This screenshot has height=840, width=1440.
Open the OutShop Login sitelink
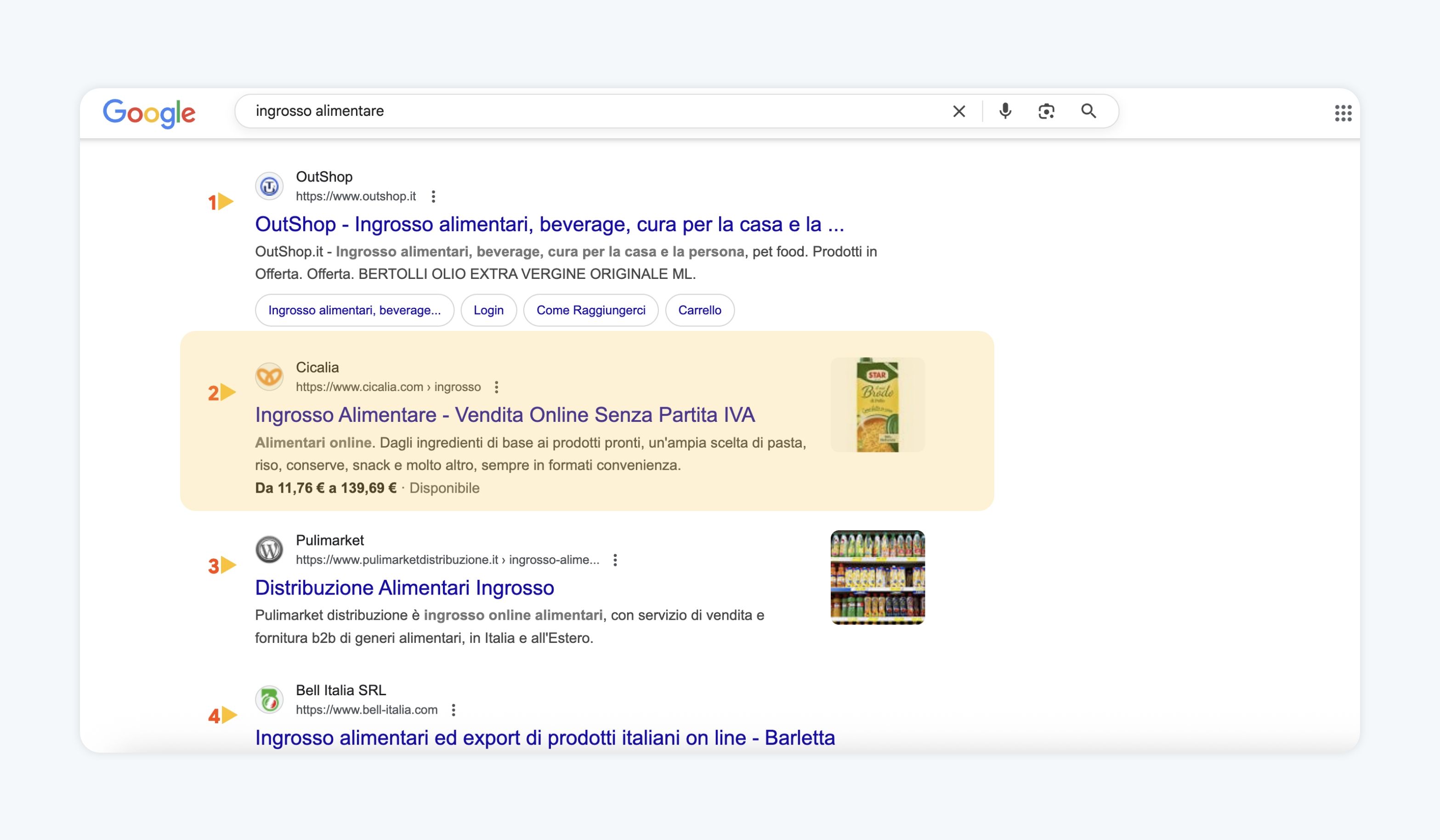click(x=488, y=310)
